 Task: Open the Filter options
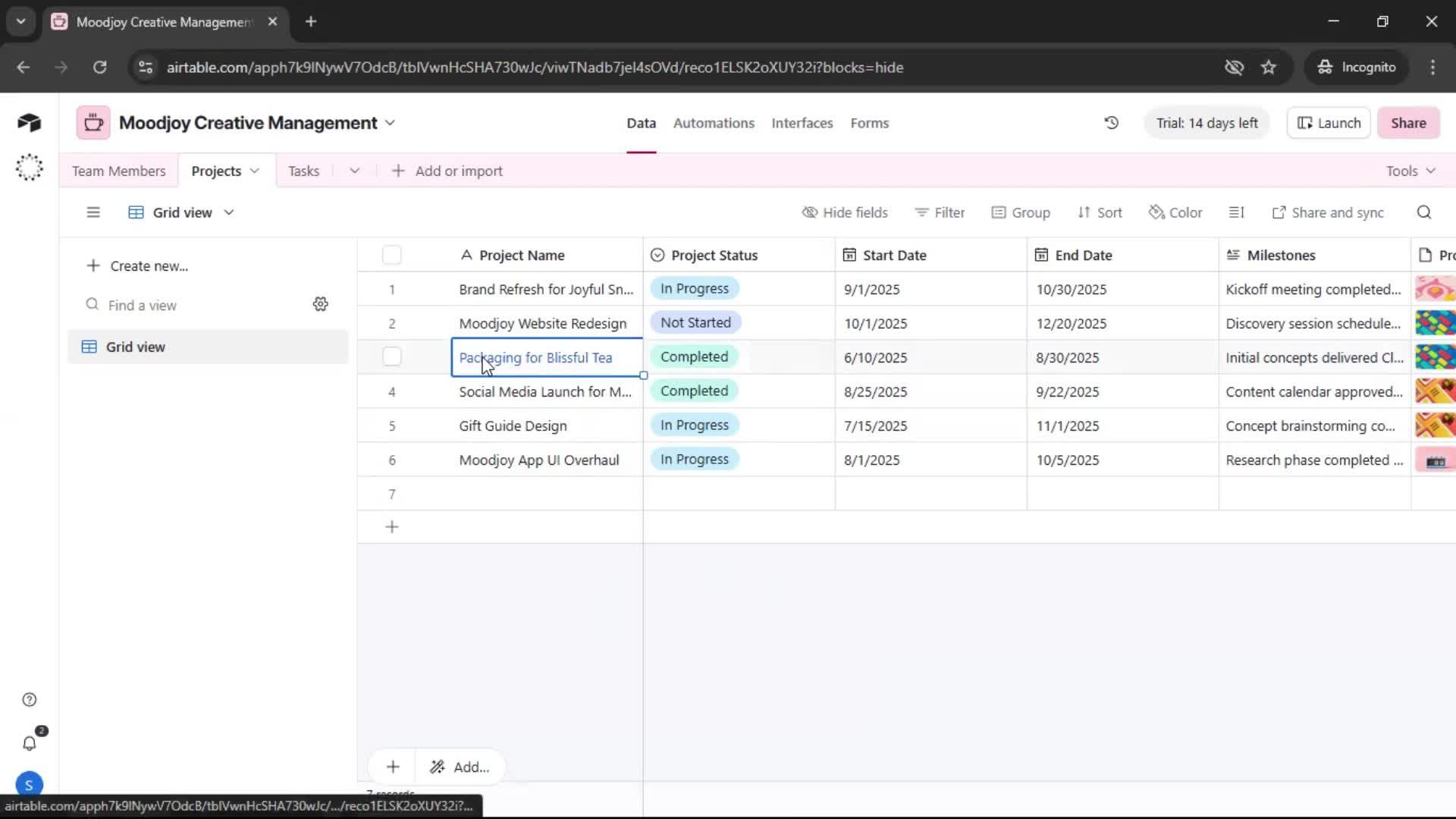coord(940,212)
